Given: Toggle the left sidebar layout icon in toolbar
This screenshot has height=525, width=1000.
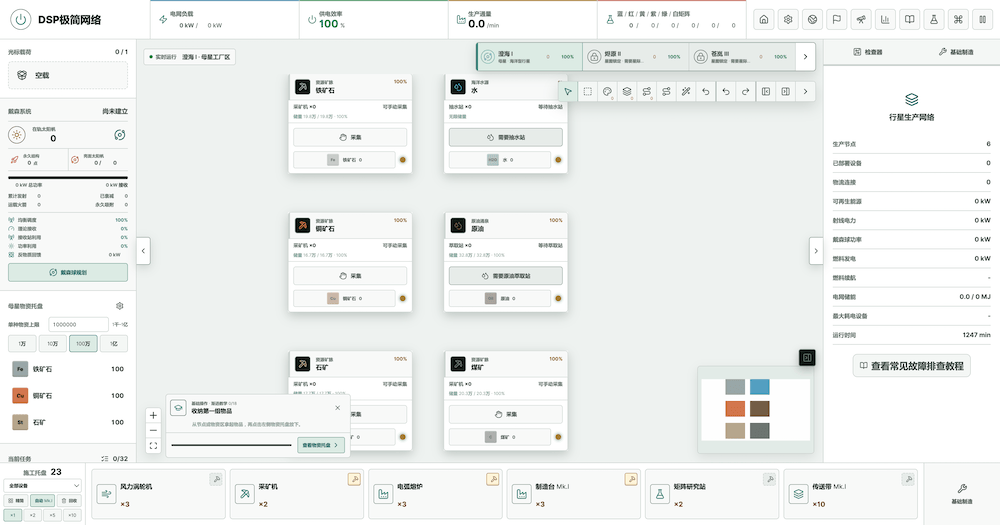Looking at the screenshot, I should pyautogui.click(x=765, y=92).
